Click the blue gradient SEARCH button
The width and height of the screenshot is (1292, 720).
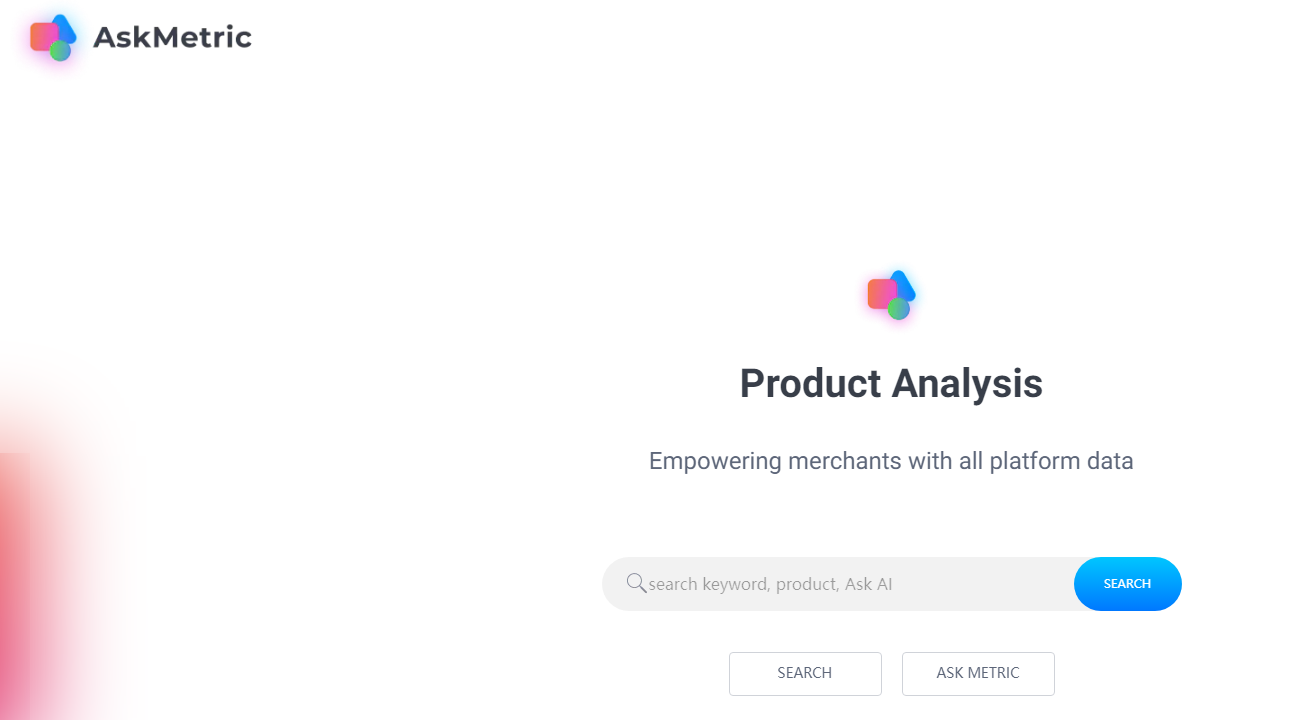point(1127,584)
